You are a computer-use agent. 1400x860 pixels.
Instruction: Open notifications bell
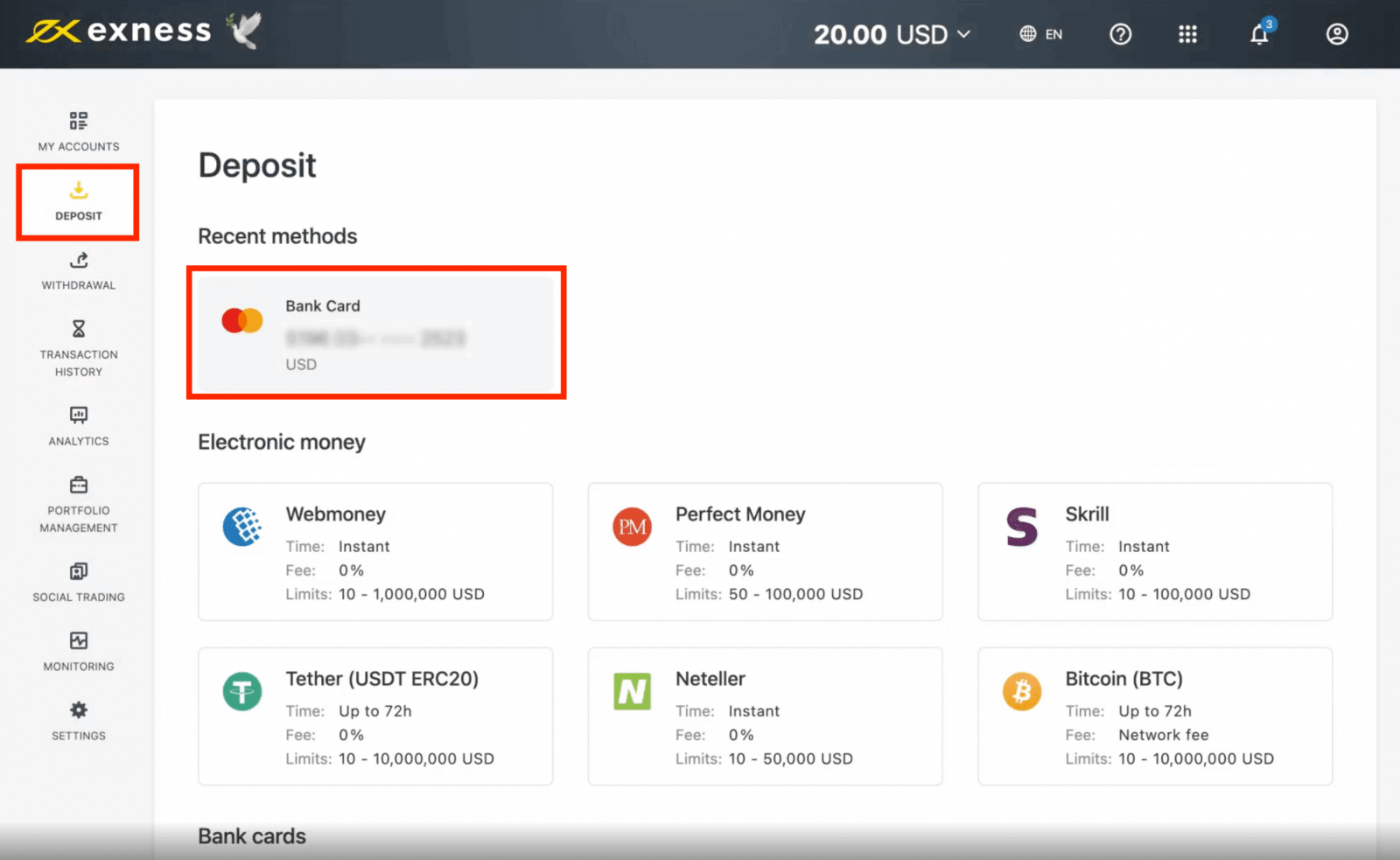(1260, 33)
